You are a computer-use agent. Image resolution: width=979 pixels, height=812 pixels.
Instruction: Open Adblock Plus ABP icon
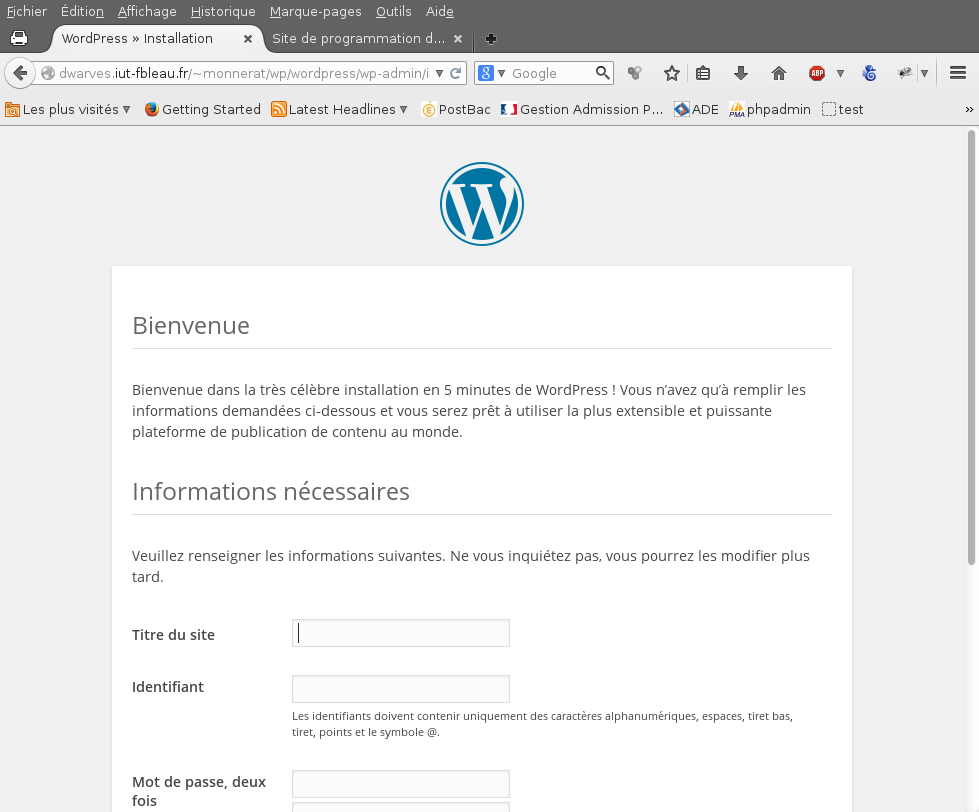tap(817, 73)
